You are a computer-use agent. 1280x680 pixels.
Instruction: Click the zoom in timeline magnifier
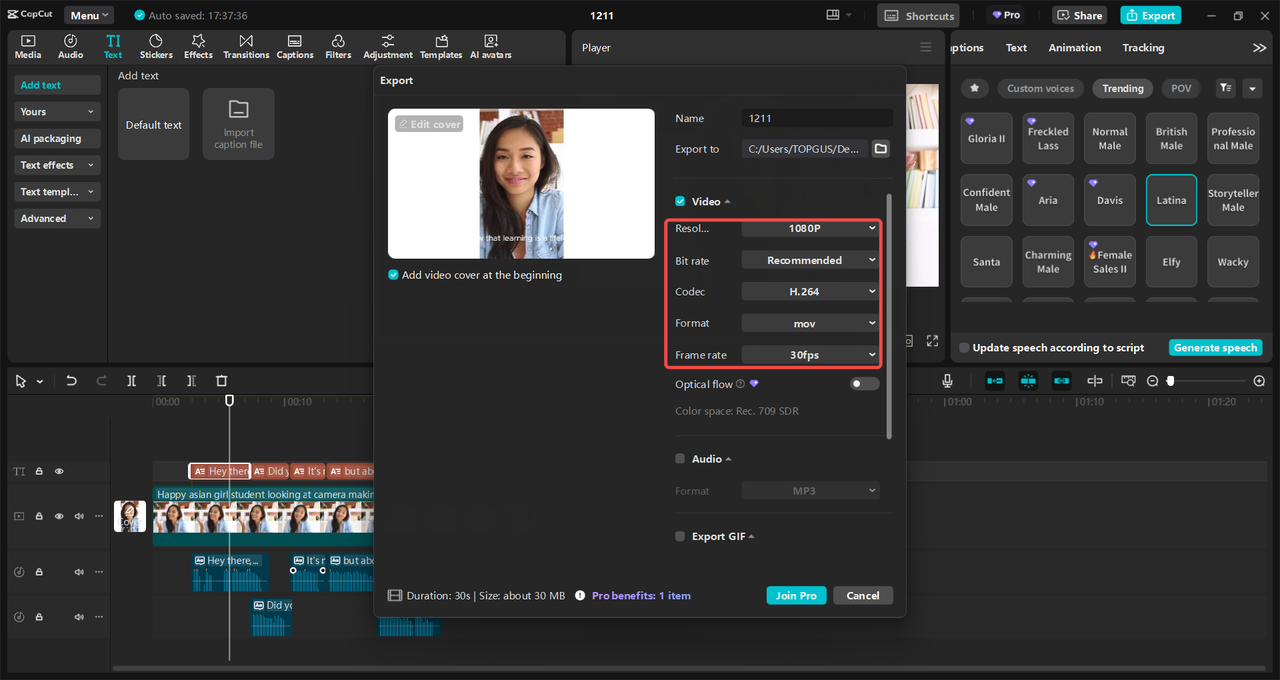pos(1259,381)
